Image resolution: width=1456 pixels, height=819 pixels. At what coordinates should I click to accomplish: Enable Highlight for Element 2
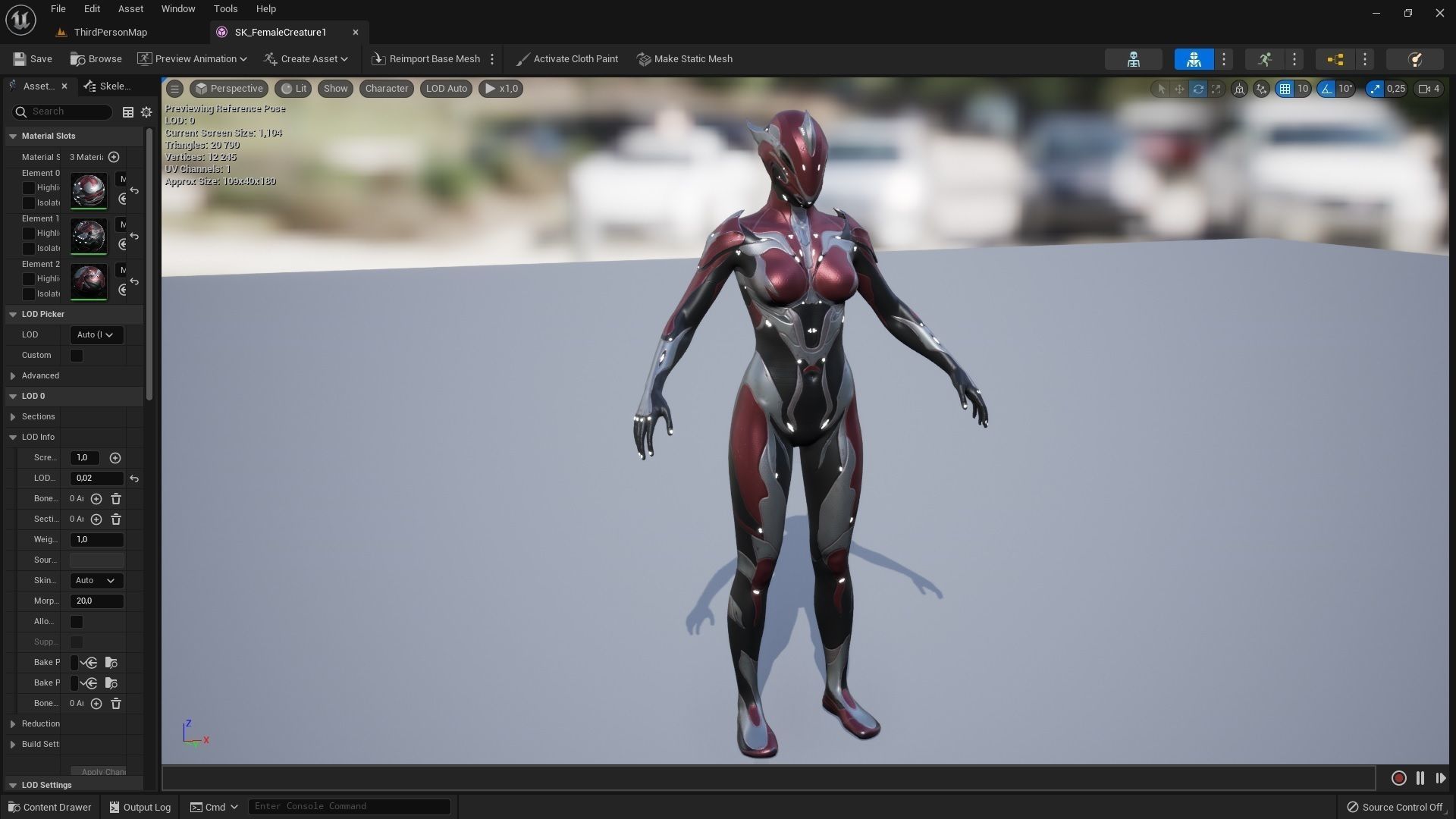point(29,279)
